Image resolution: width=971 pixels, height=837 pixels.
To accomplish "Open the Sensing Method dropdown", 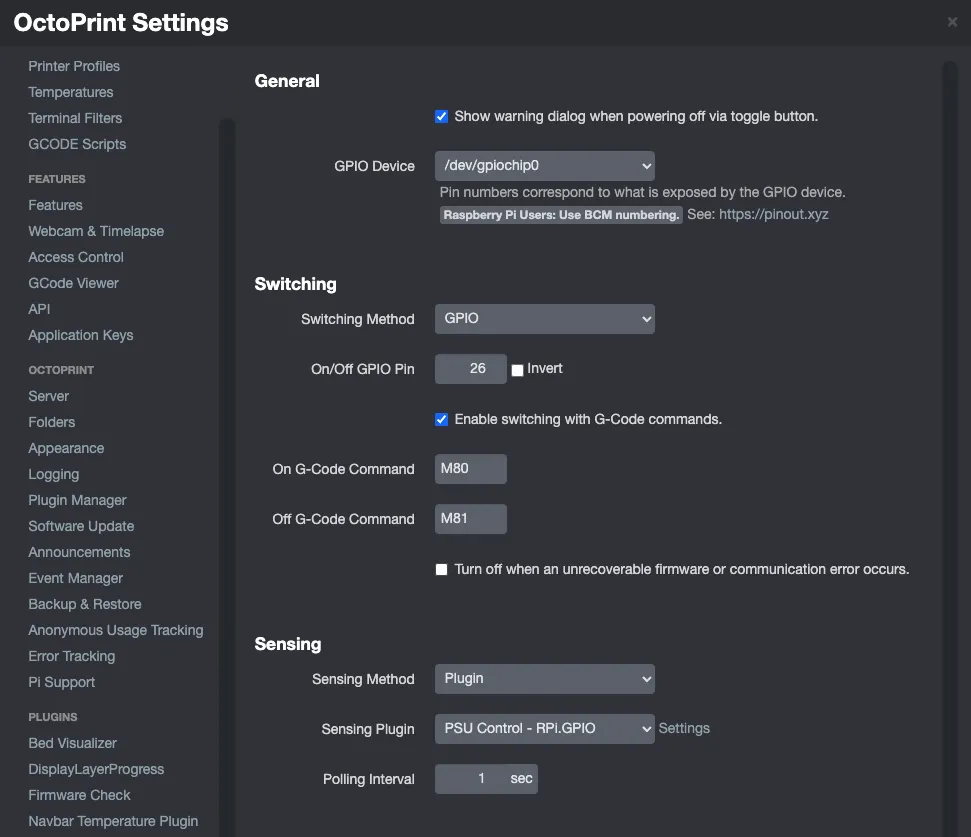I will pyautogui.click(x=544, y=678).
